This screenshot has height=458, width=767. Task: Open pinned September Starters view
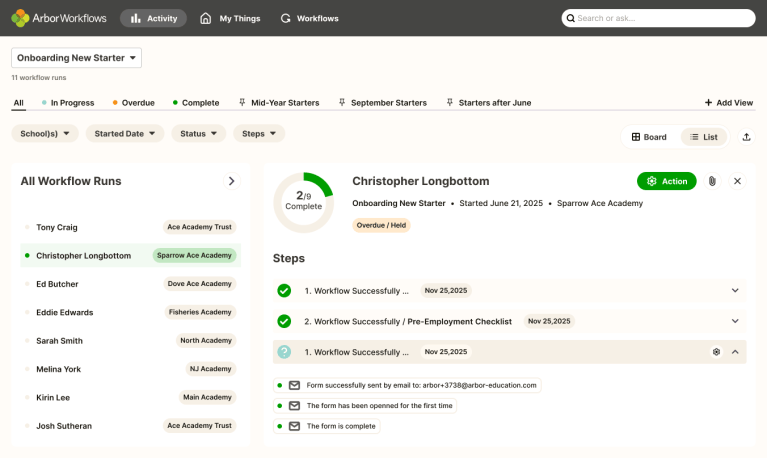tap(383, 103)
